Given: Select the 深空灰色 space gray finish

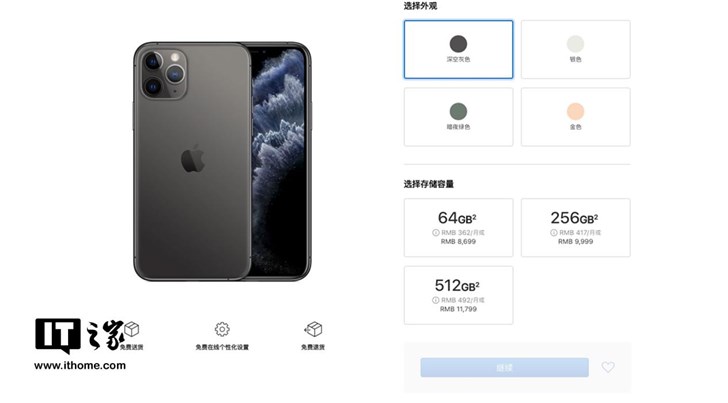Looking at the screenshot, I should (x=458, y=49).
